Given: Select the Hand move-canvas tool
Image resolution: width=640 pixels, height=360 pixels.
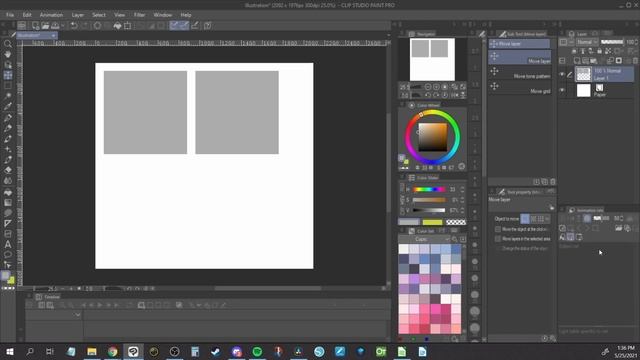Looking at the screenshot, I should coord(7,54).
